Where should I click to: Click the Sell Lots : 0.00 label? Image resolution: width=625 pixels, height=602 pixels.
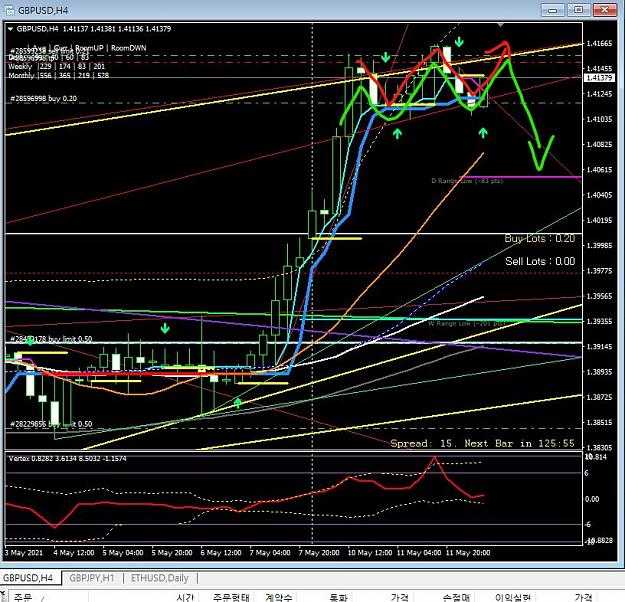click(540, 262)
